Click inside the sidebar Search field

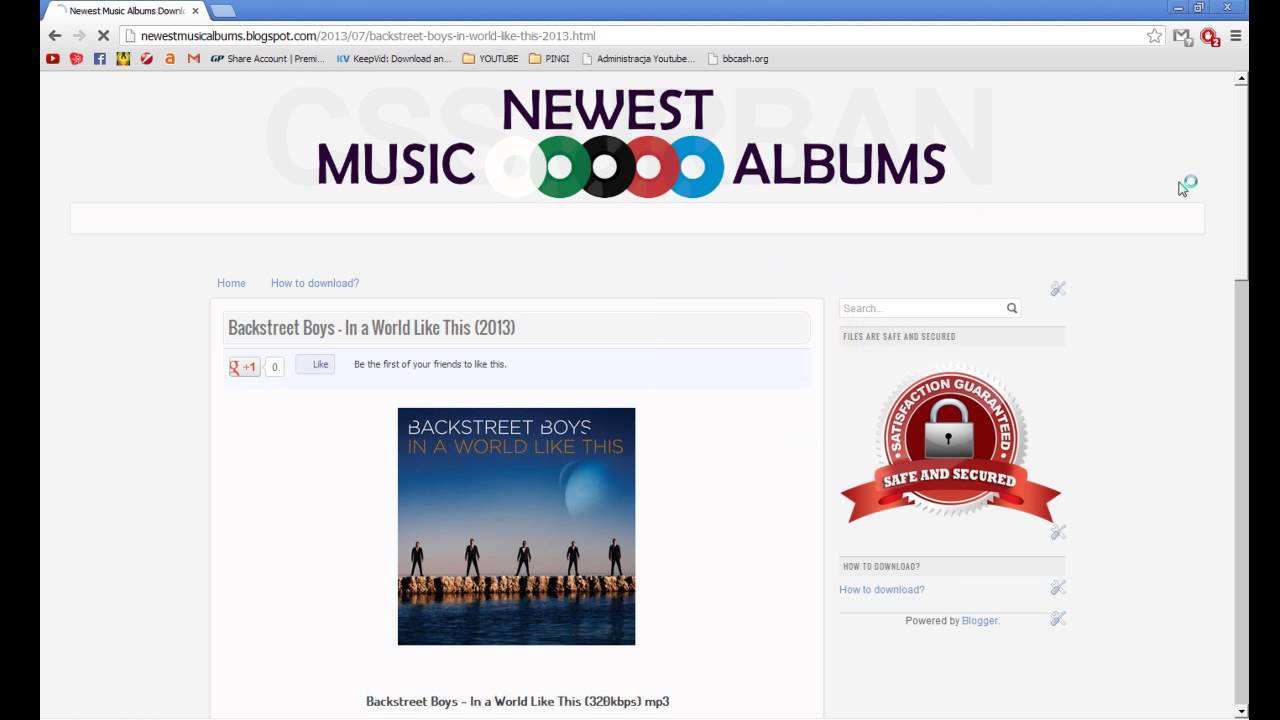[x=922, y=308]
